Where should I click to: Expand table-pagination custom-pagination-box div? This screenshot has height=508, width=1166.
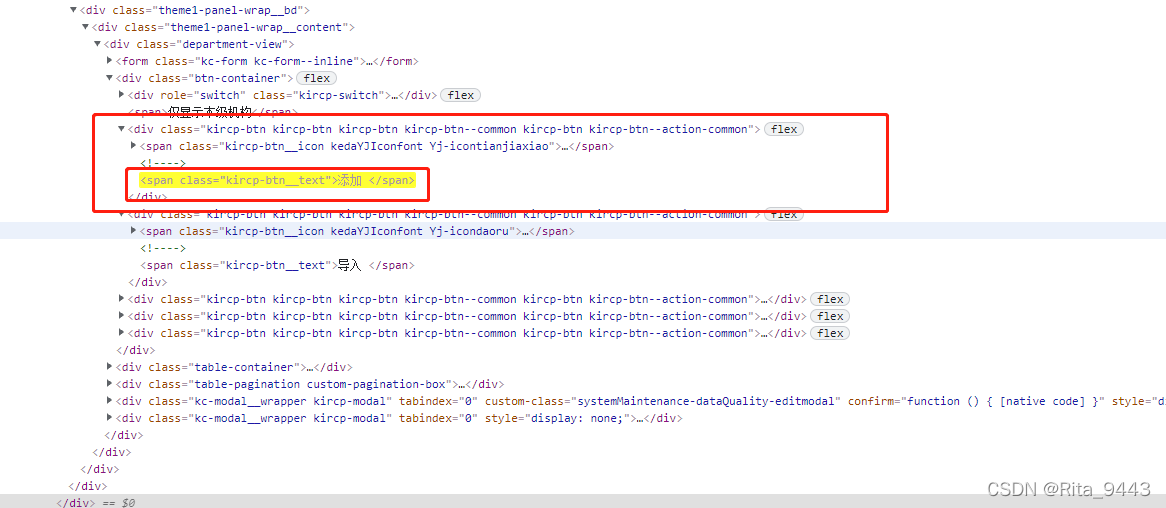(x=109, y=385)
